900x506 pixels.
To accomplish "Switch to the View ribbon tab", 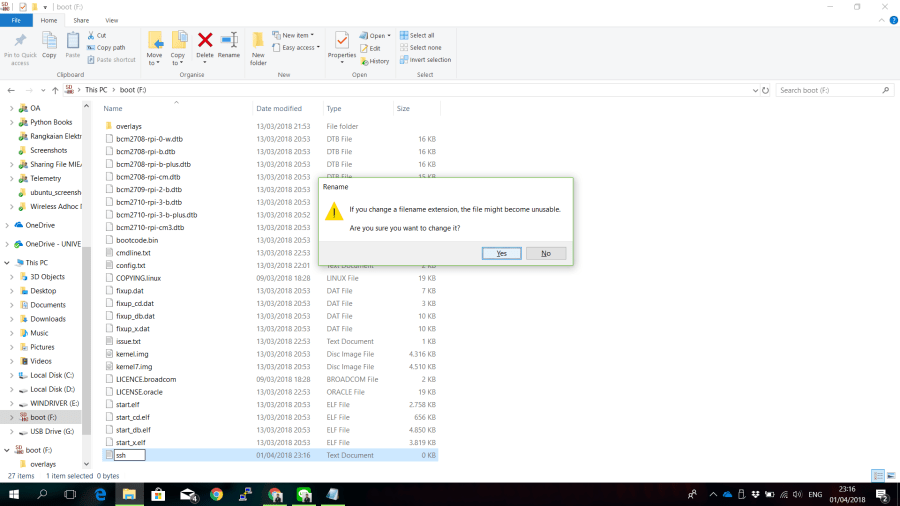I will [x=111, y=20].
